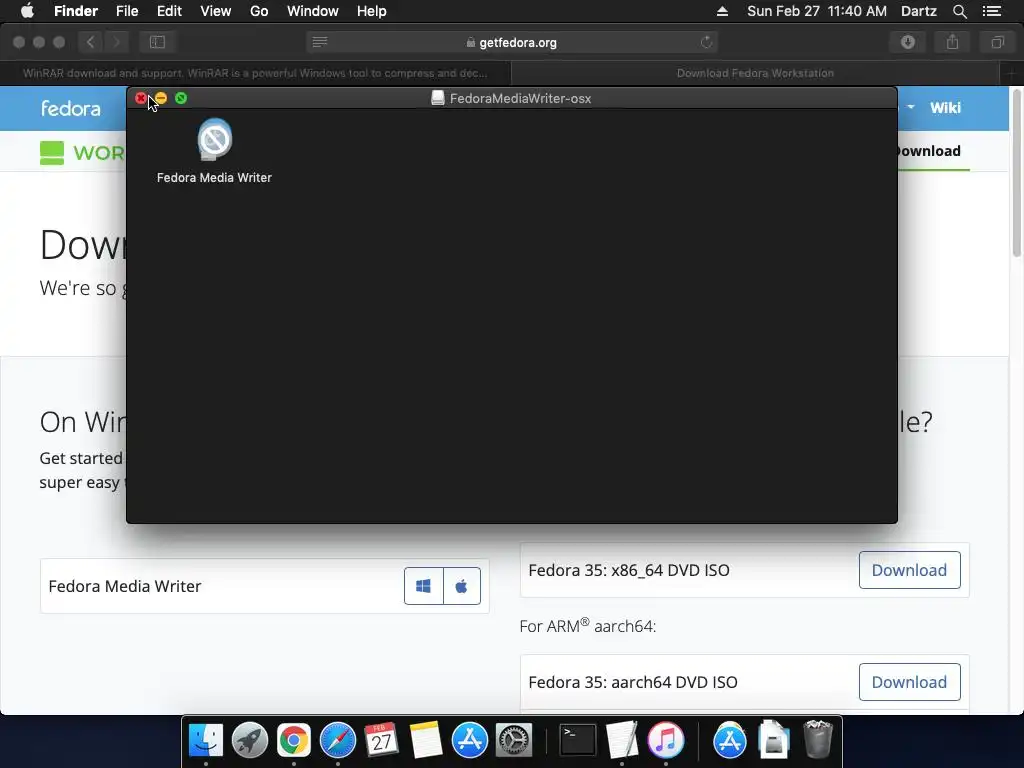Screen dimensions: 1024x768
Task: Open Google Chrome from the Dock
Action: [294, 740]
